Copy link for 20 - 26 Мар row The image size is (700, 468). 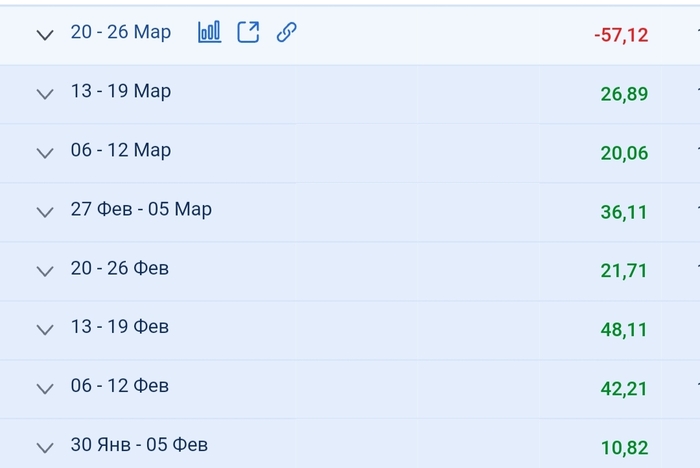287,32
